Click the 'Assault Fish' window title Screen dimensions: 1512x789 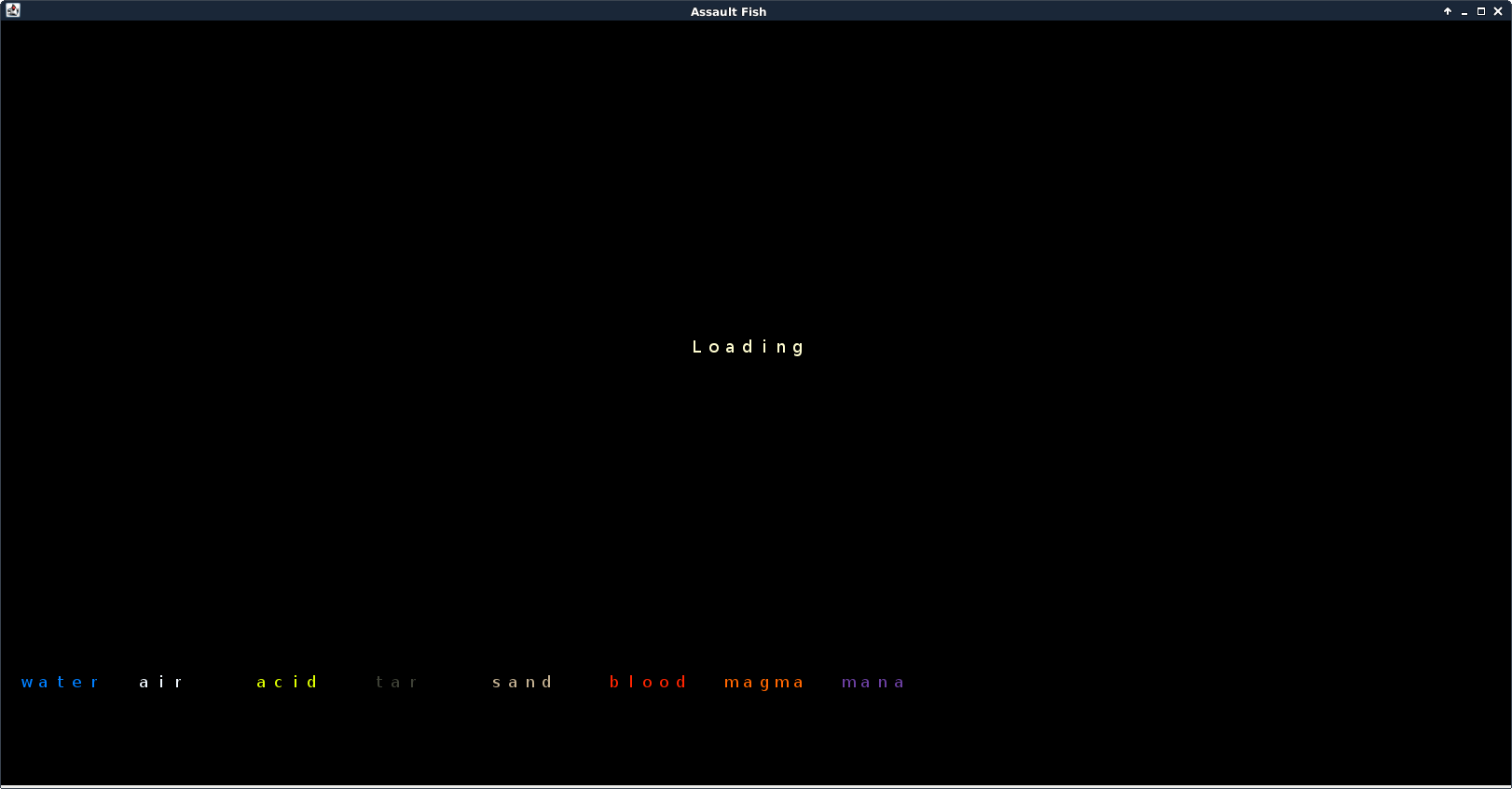(x=728, y=11)
